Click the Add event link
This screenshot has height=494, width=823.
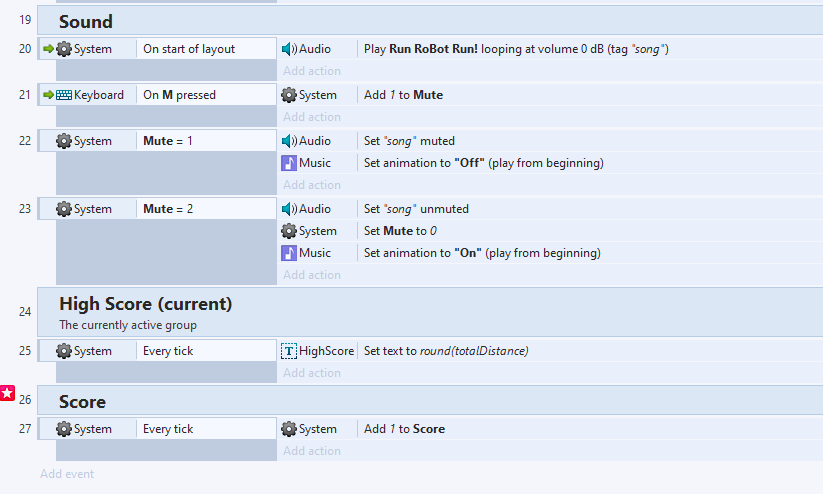coord(67,474)
